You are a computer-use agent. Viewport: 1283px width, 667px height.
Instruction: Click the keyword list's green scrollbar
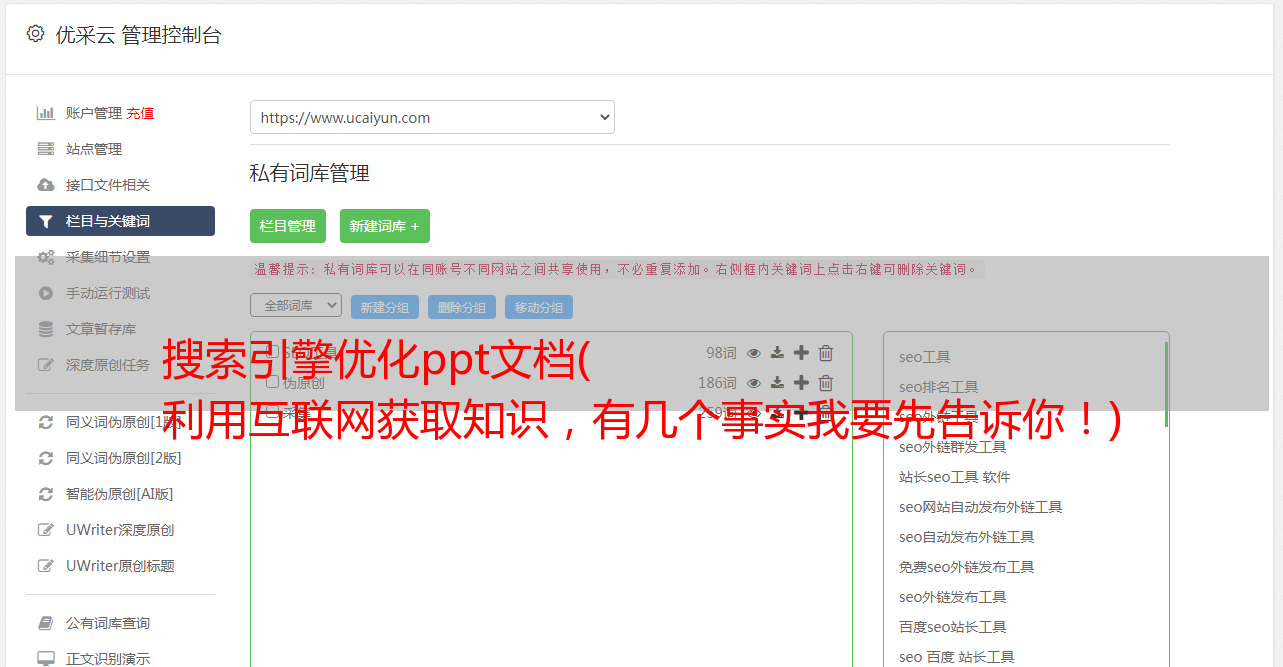pyautogui.click(x=1166, y=384)
